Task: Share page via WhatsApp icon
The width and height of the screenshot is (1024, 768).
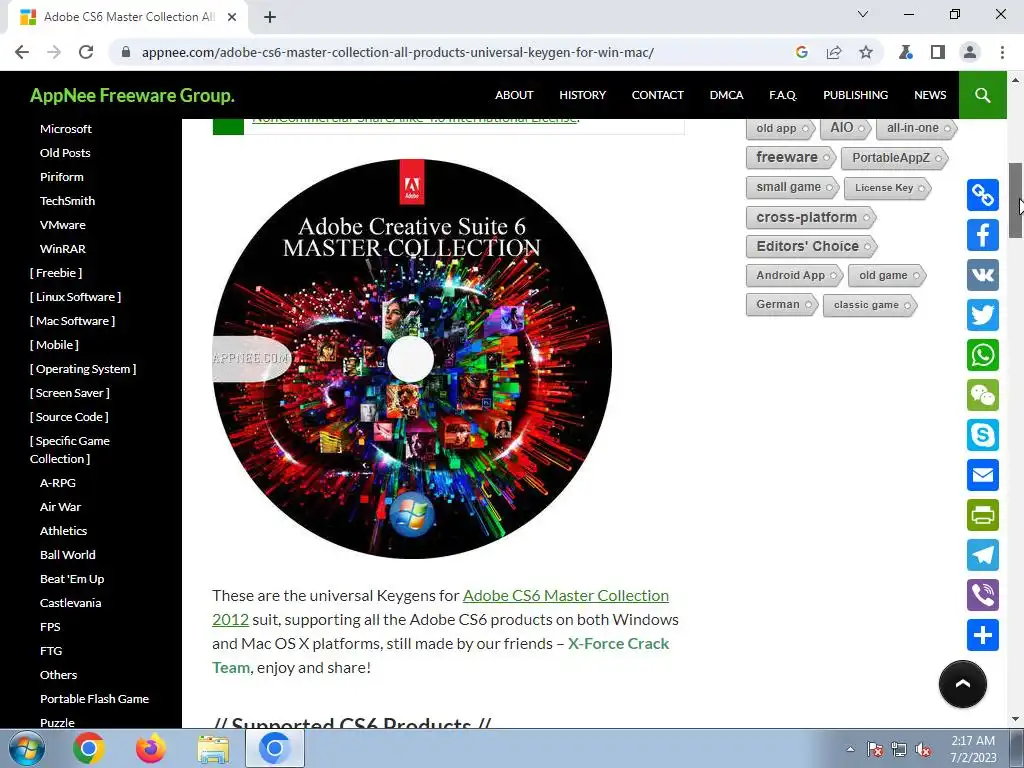Action: pos(983,355)
